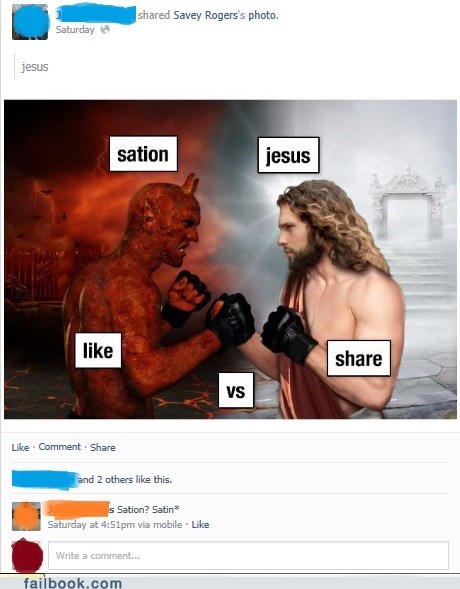
Task: Click the red avatar beside comment box
Action: pyautogui.click(x=27, y=556)
